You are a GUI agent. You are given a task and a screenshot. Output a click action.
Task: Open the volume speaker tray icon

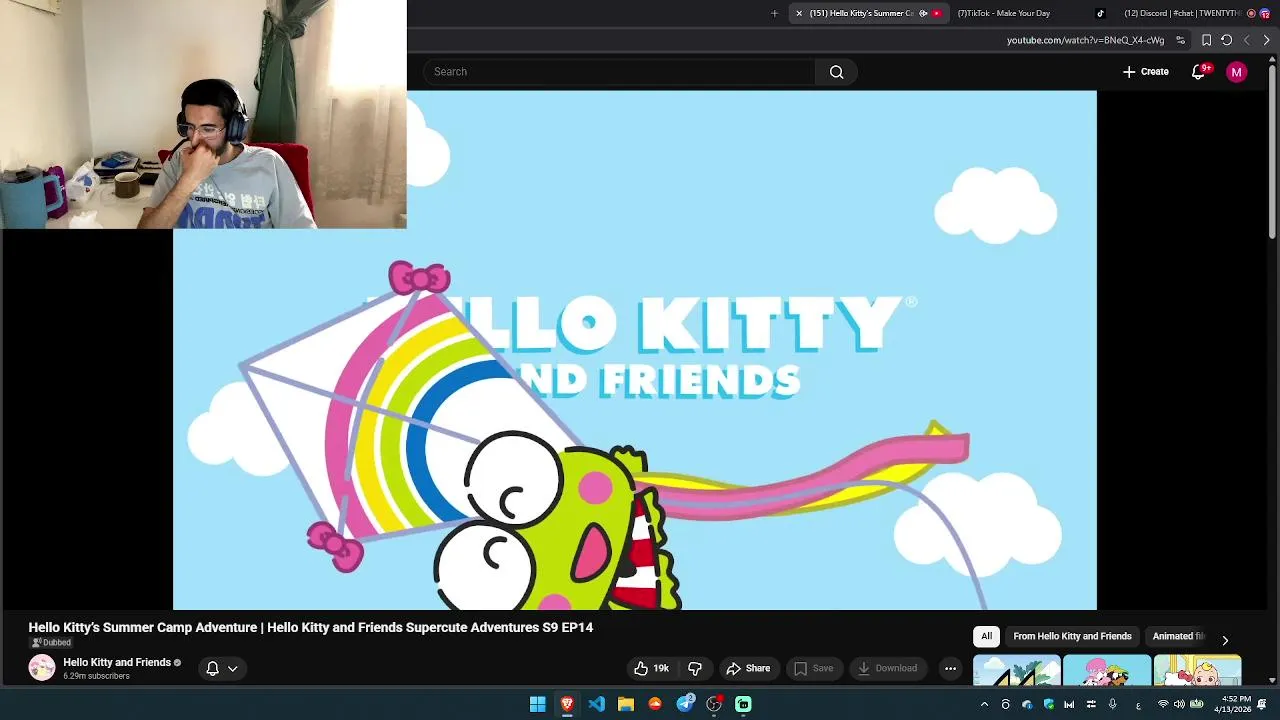click(x=1179, y=705)
